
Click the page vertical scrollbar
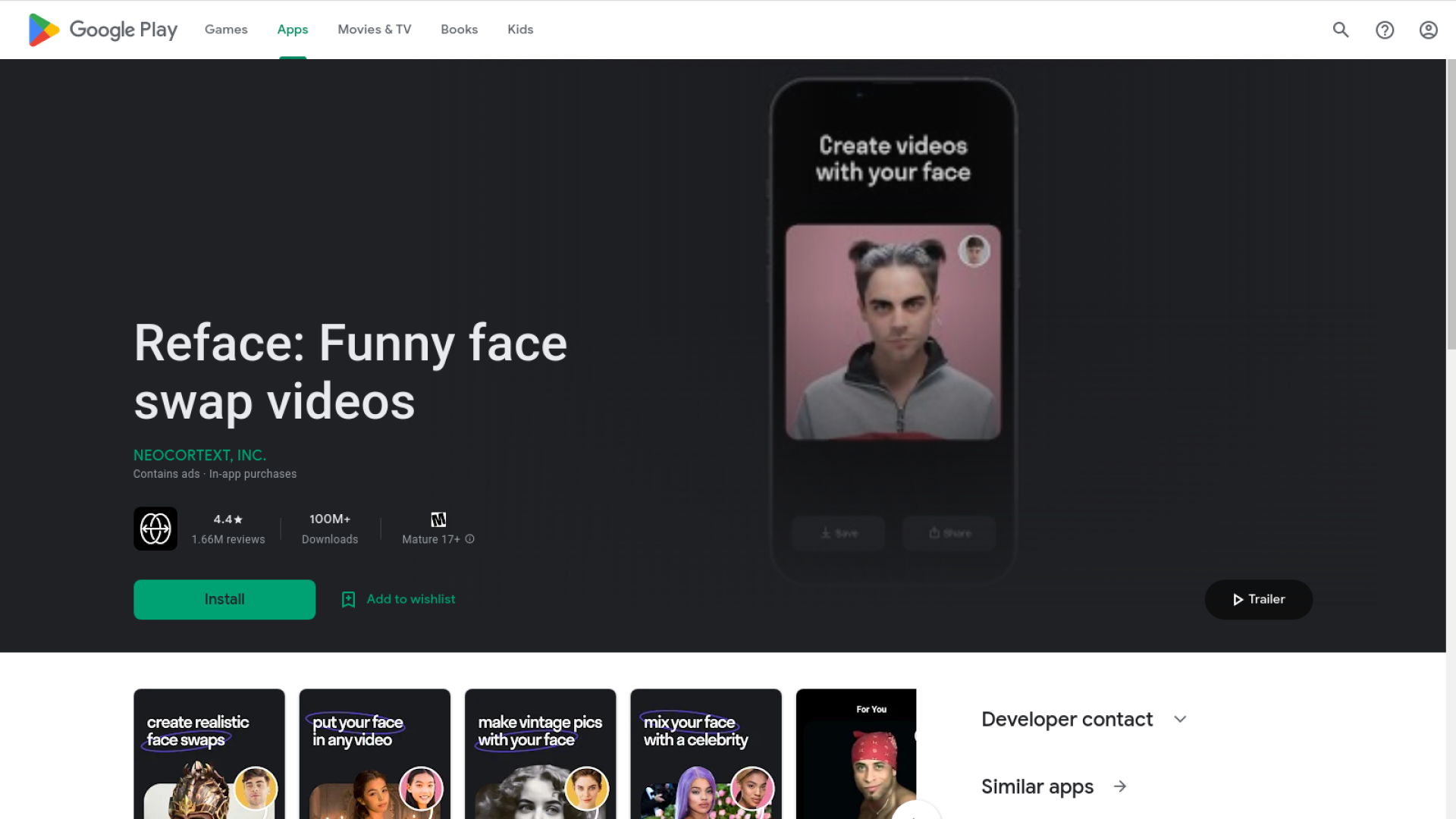coord(1451,205)
